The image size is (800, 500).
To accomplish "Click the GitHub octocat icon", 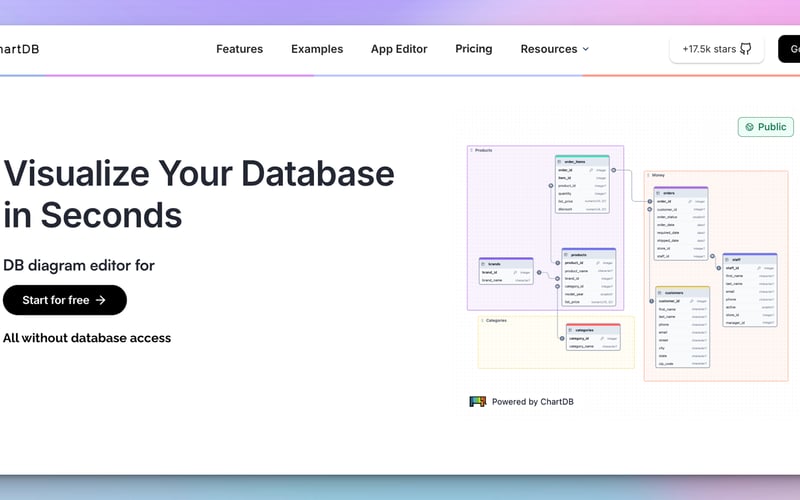I will [x=745, y=49].
